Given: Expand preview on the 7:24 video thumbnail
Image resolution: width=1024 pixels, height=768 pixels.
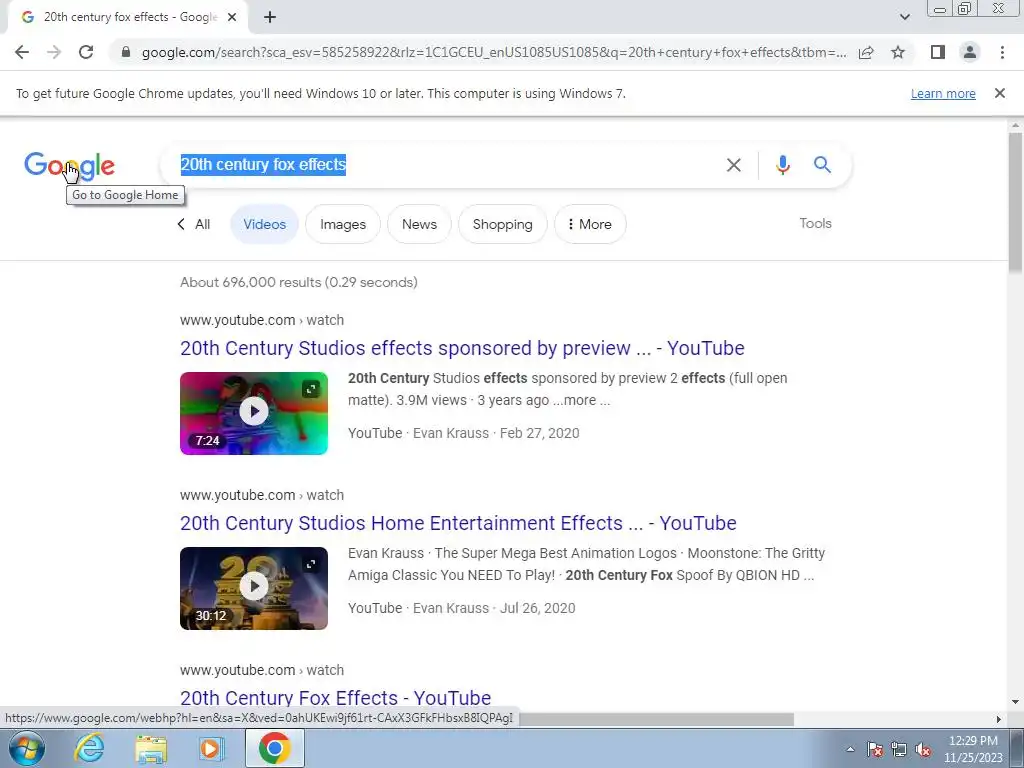Looking at the screenshot, I should click(311, 389).
